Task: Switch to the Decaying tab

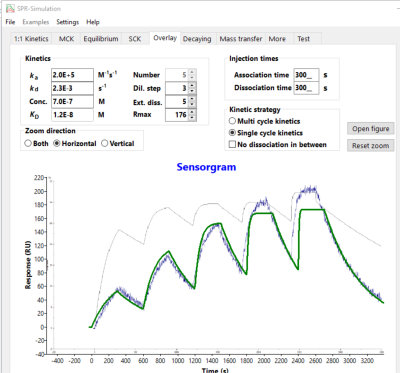Action: (x=197, y=39)
